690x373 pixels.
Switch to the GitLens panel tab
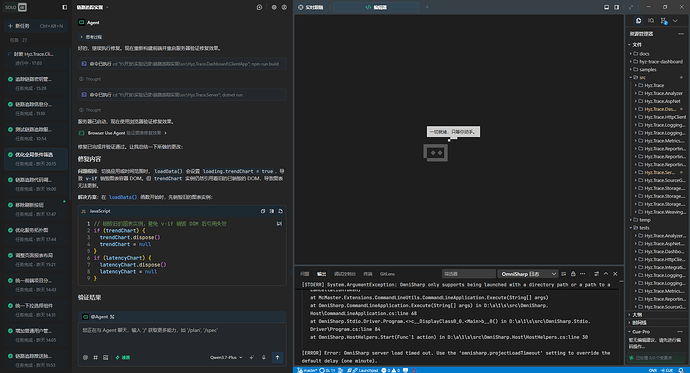pos(387,274)
